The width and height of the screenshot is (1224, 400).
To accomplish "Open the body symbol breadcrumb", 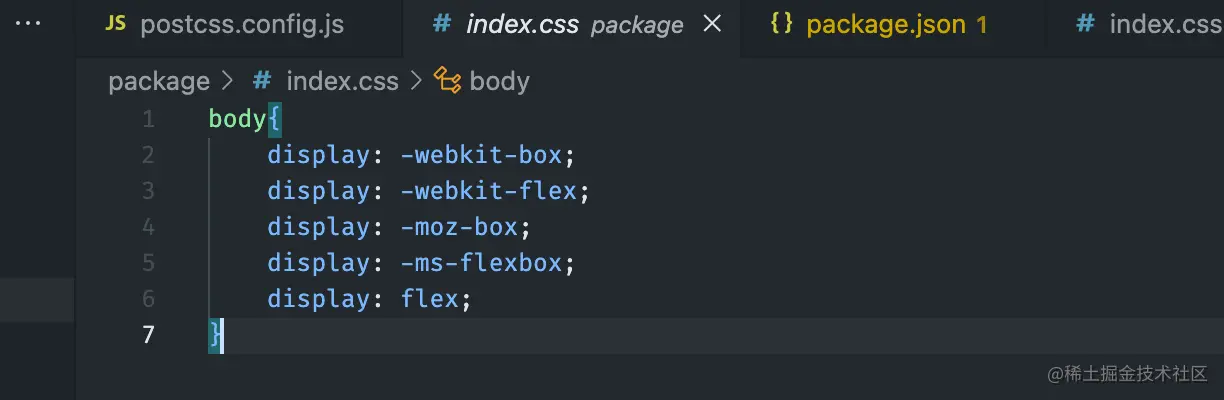I will tap(499, 81).
